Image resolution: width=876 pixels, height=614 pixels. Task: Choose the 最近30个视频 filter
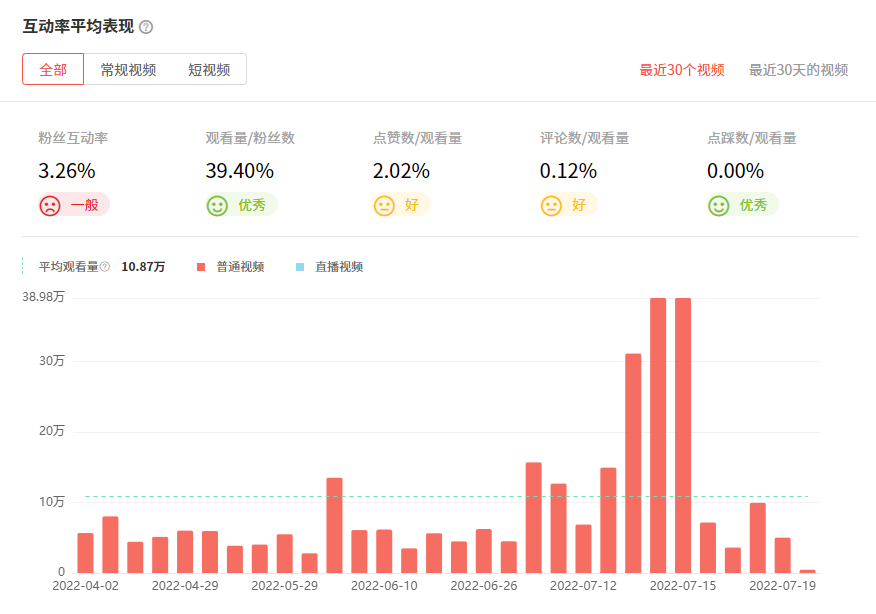[682, 70]
